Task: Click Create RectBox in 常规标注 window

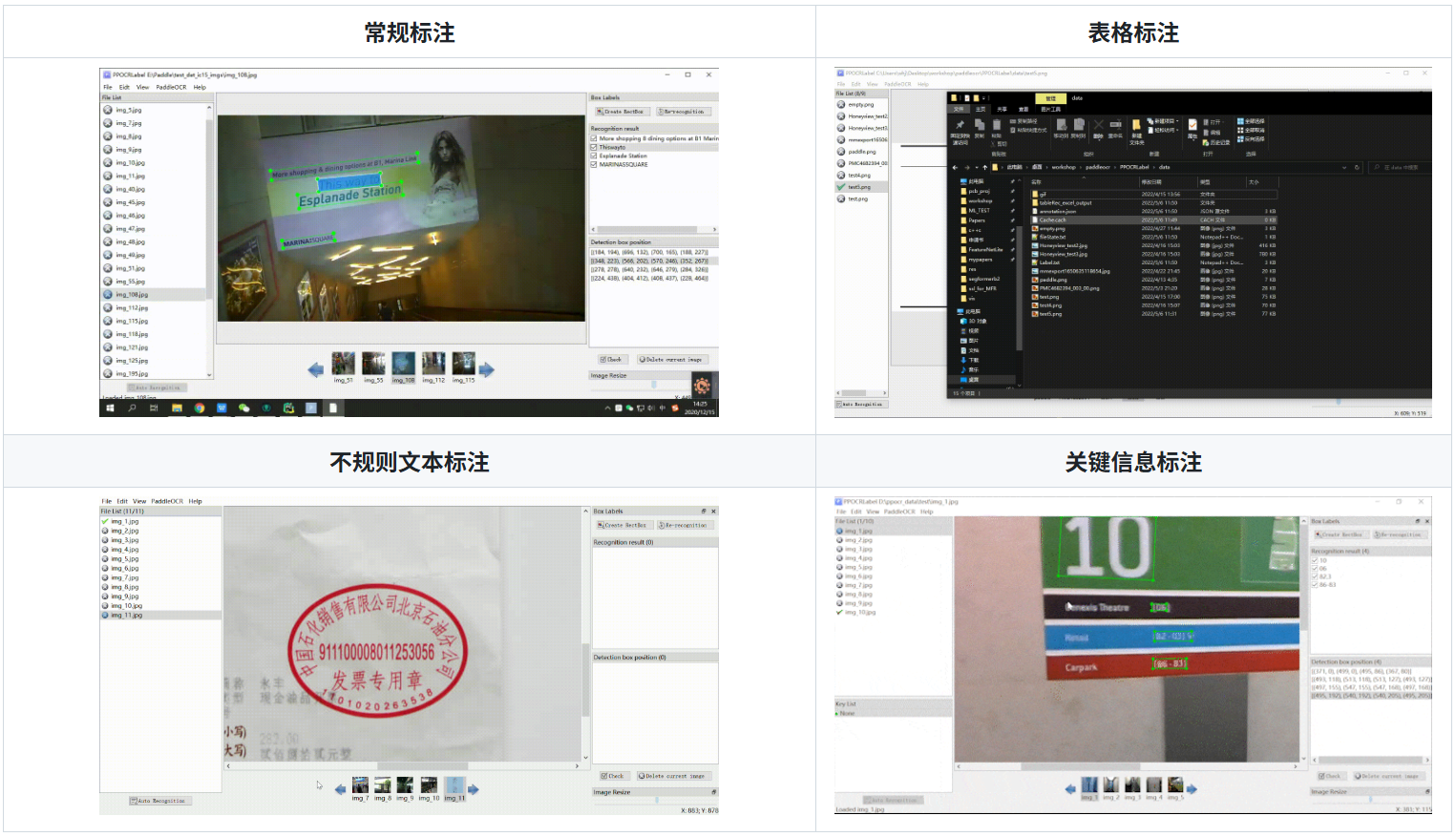Action: 621,112
